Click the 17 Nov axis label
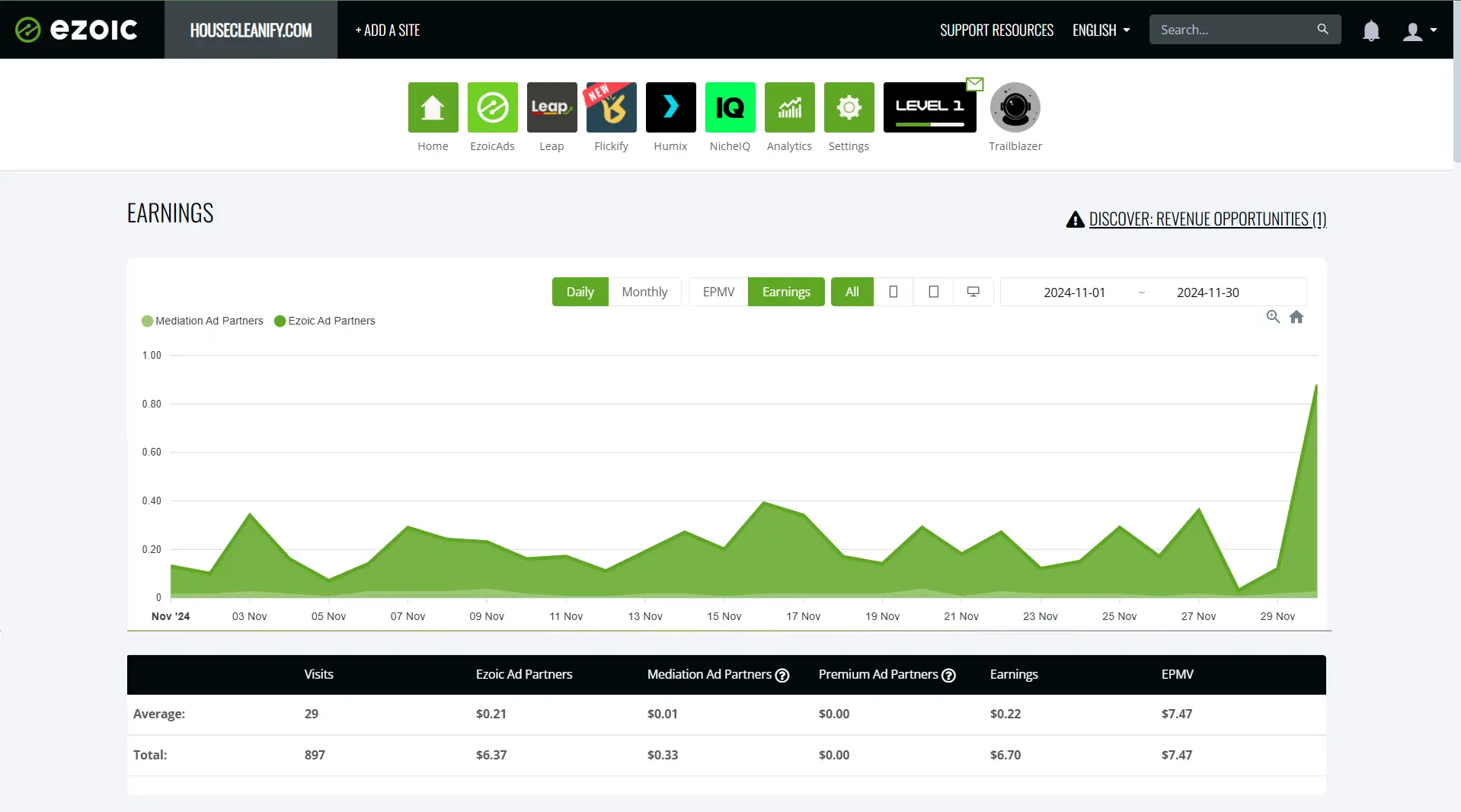The height and width of the screenshot is (812, 1461). [803, 616]
